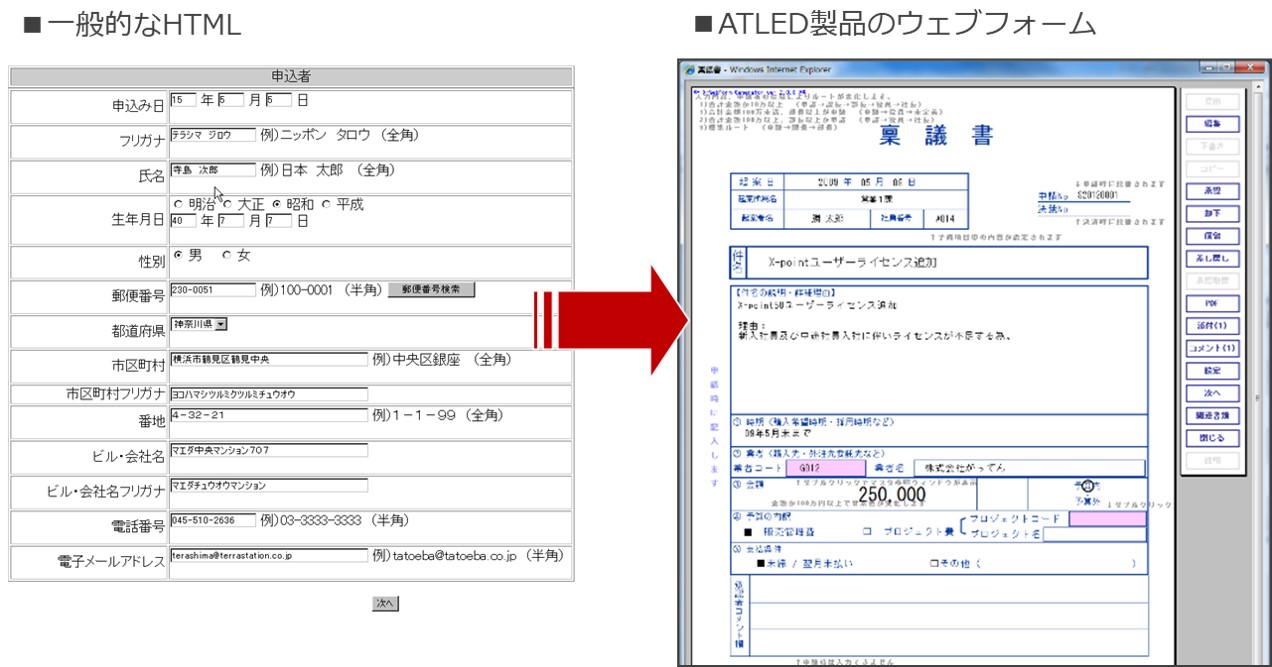Click the 250,000 amount field
The image size is (1272, 667).
click(x=891, y=495)
